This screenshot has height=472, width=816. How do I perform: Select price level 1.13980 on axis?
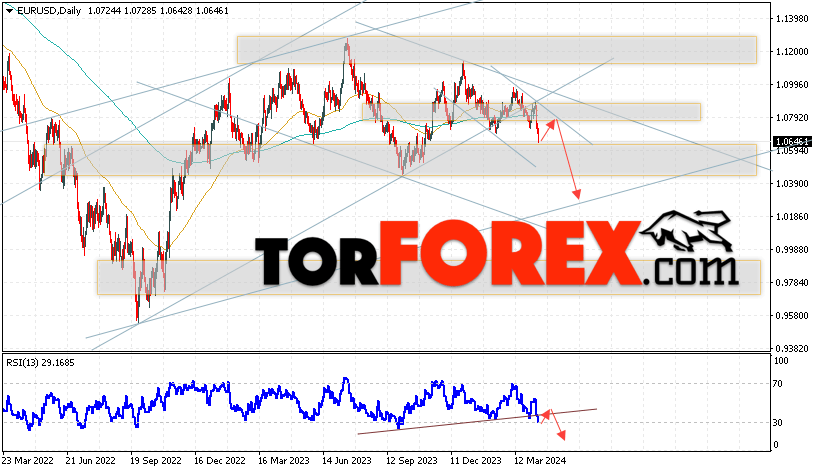[792, 19]
